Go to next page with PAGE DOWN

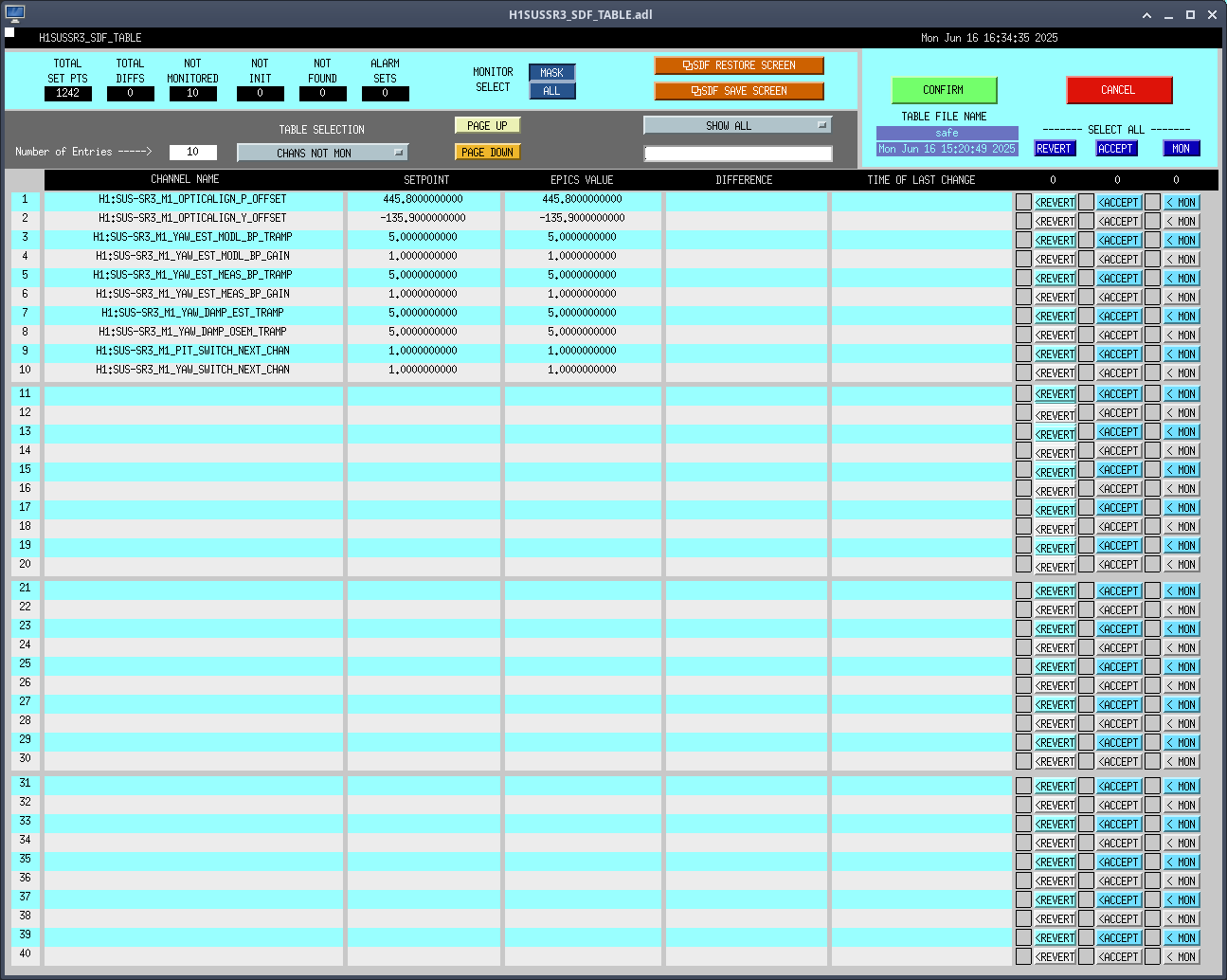click(x=488, y=152)
